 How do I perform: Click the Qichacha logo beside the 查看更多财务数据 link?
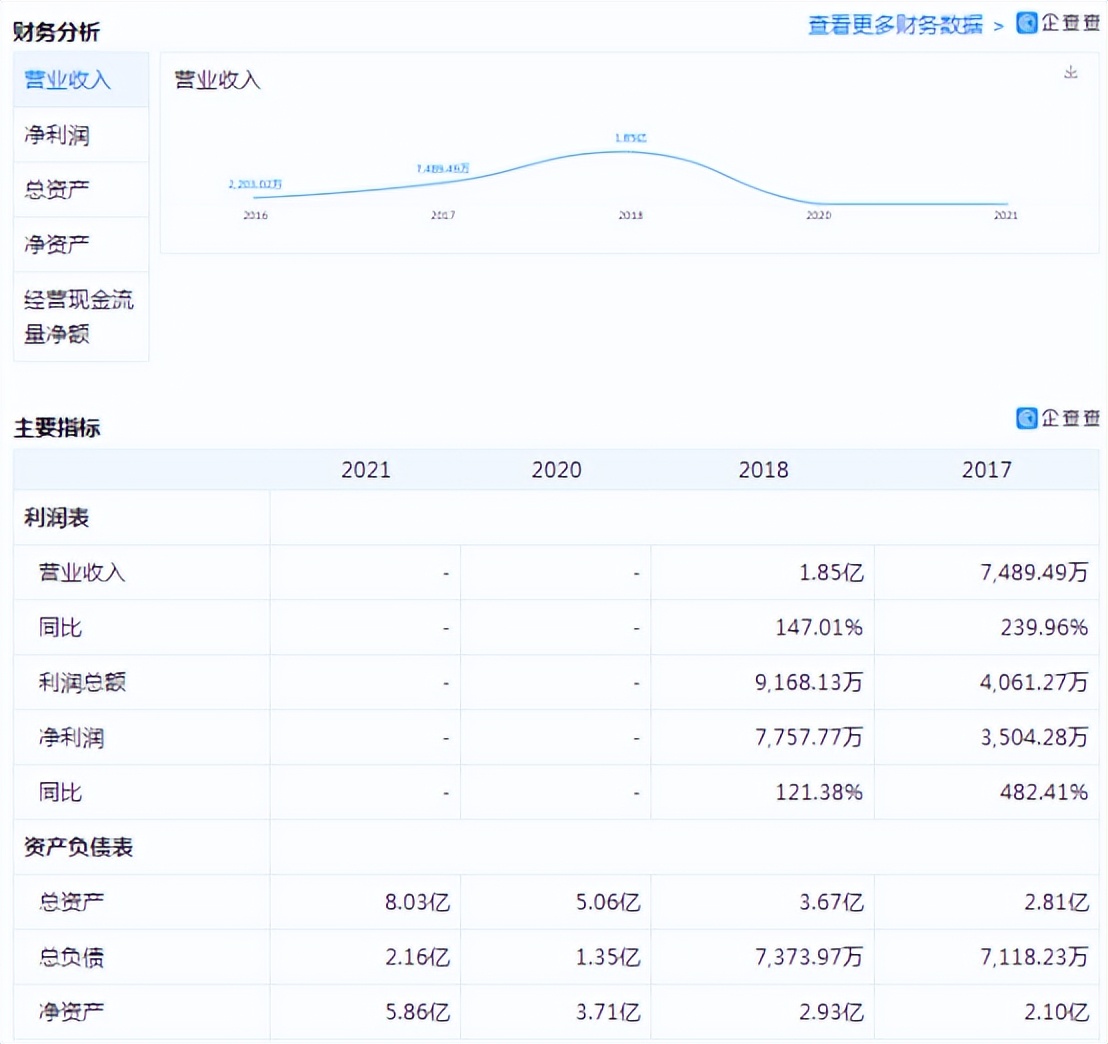(1058, 23)
